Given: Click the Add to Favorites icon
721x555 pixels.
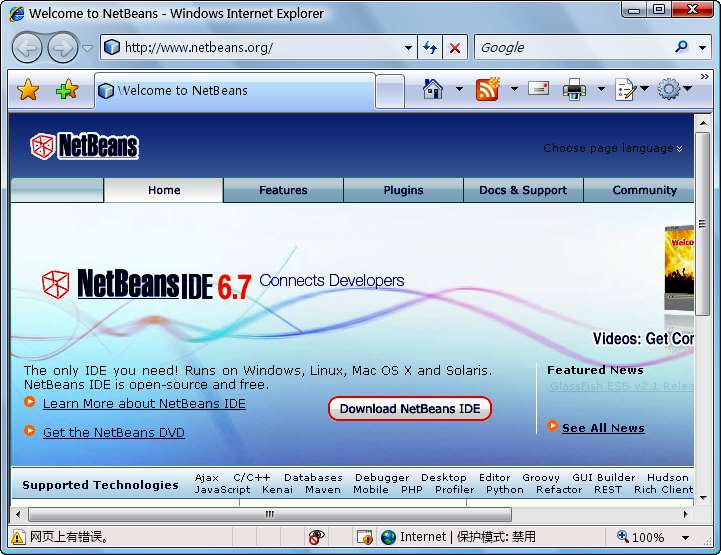Looking at the screenshot, I should pos(67,90).
